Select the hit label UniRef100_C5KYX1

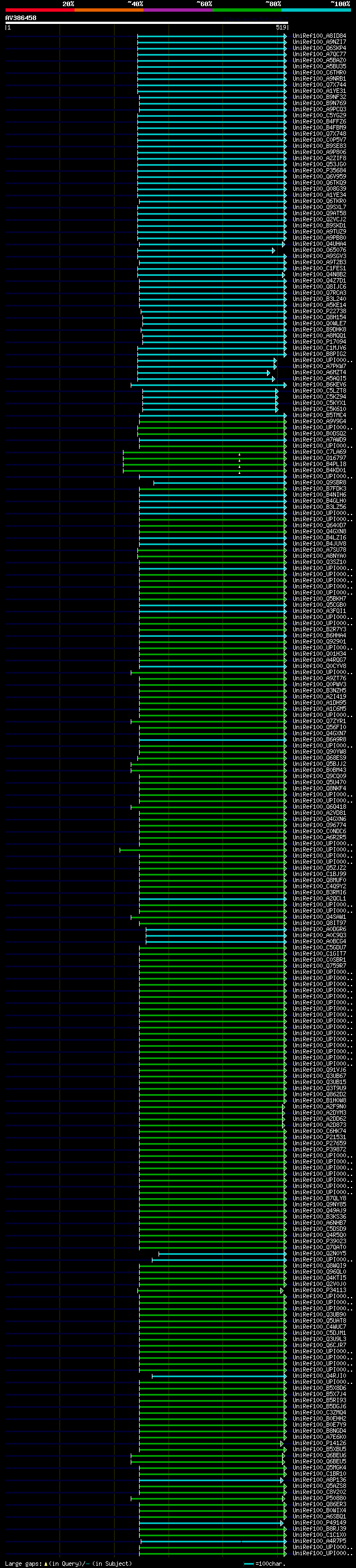319,403
